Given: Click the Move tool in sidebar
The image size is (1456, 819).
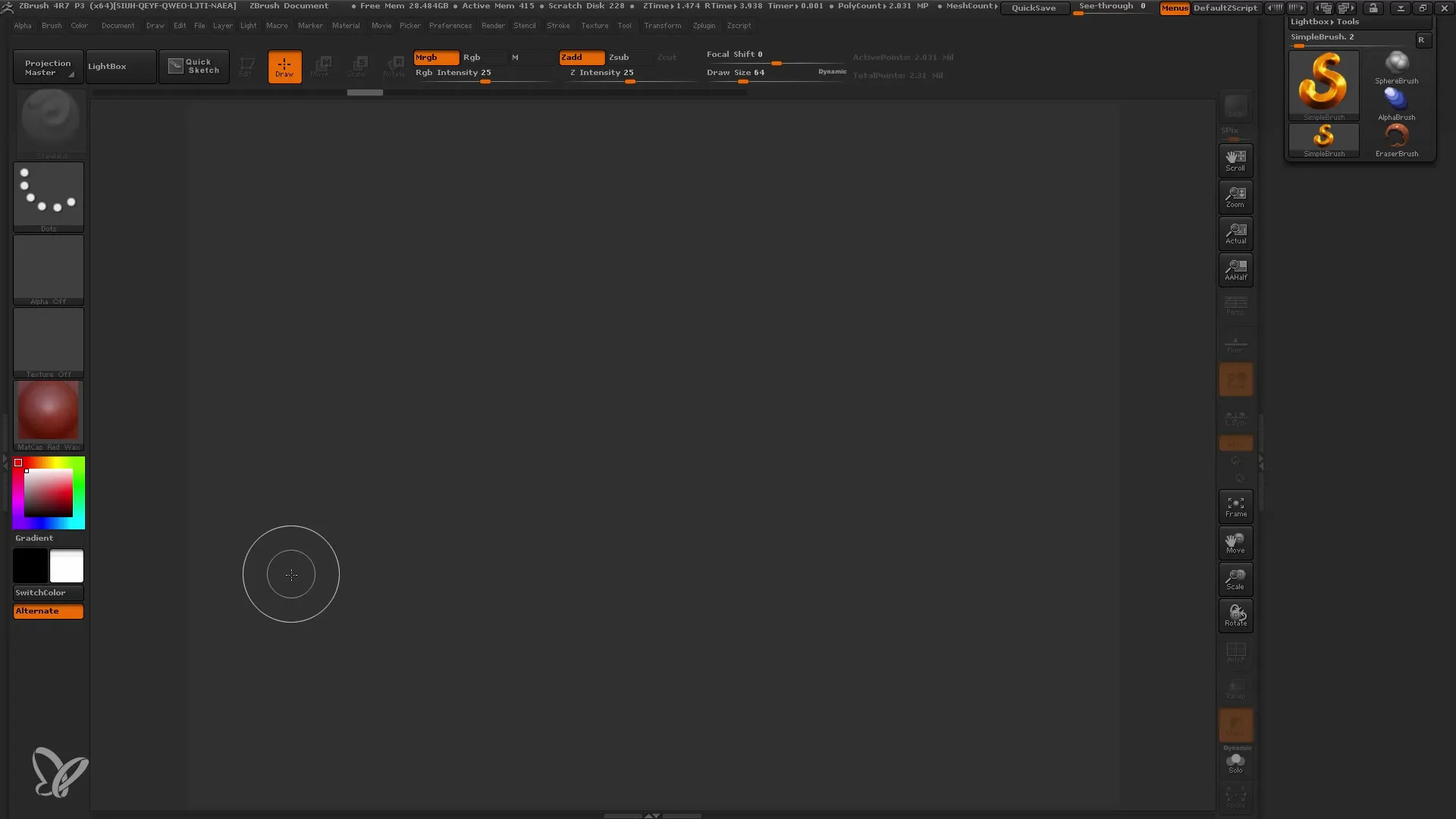Looking at the screenshot, I should pyautogui.click(x=1235, y=543).
